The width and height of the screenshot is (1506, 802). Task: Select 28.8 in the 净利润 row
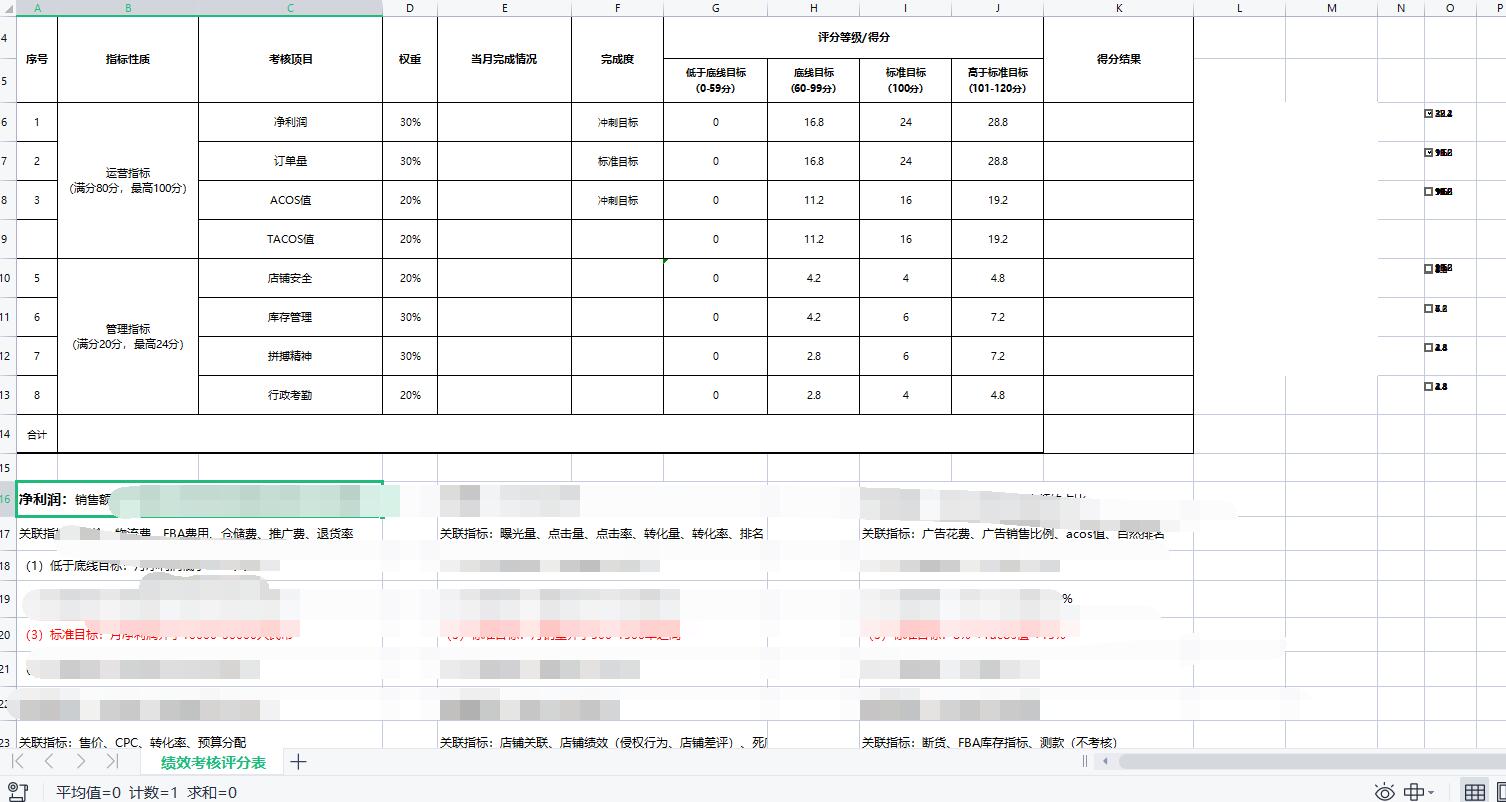click(x=997, y=122)
